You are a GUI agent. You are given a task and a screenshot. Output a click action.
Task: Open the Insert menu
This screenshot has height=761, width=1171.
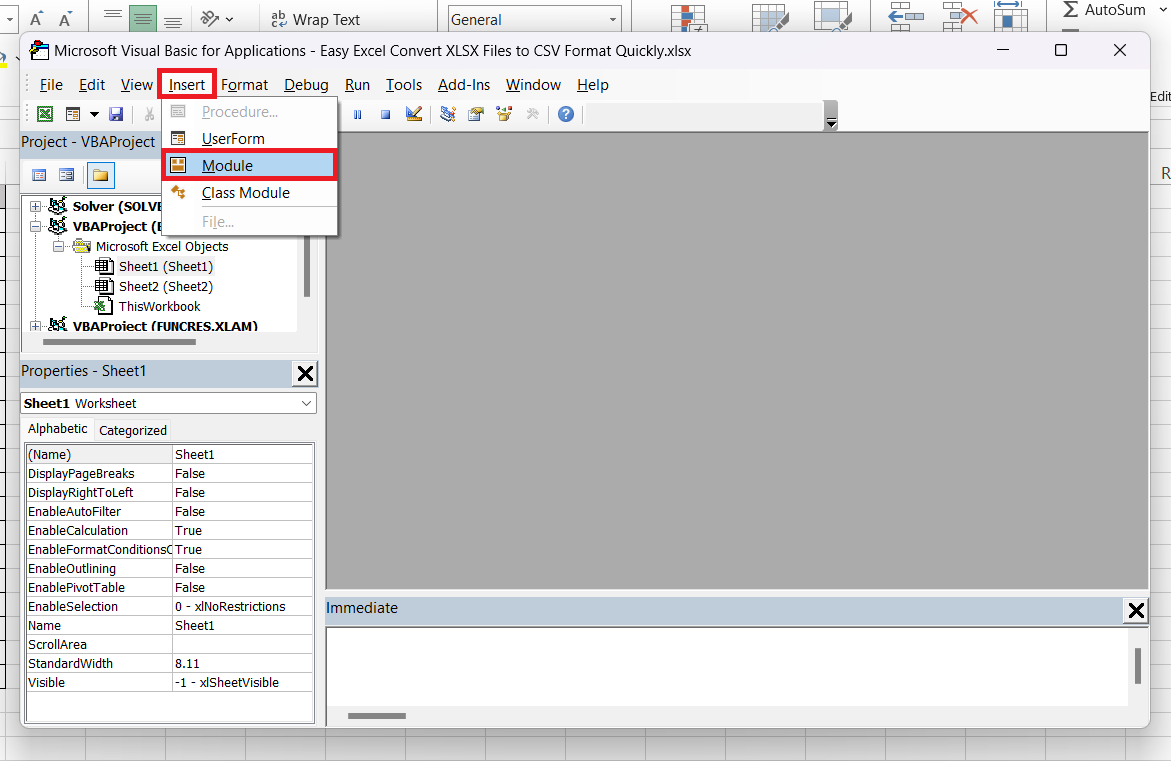pos(187,85)
